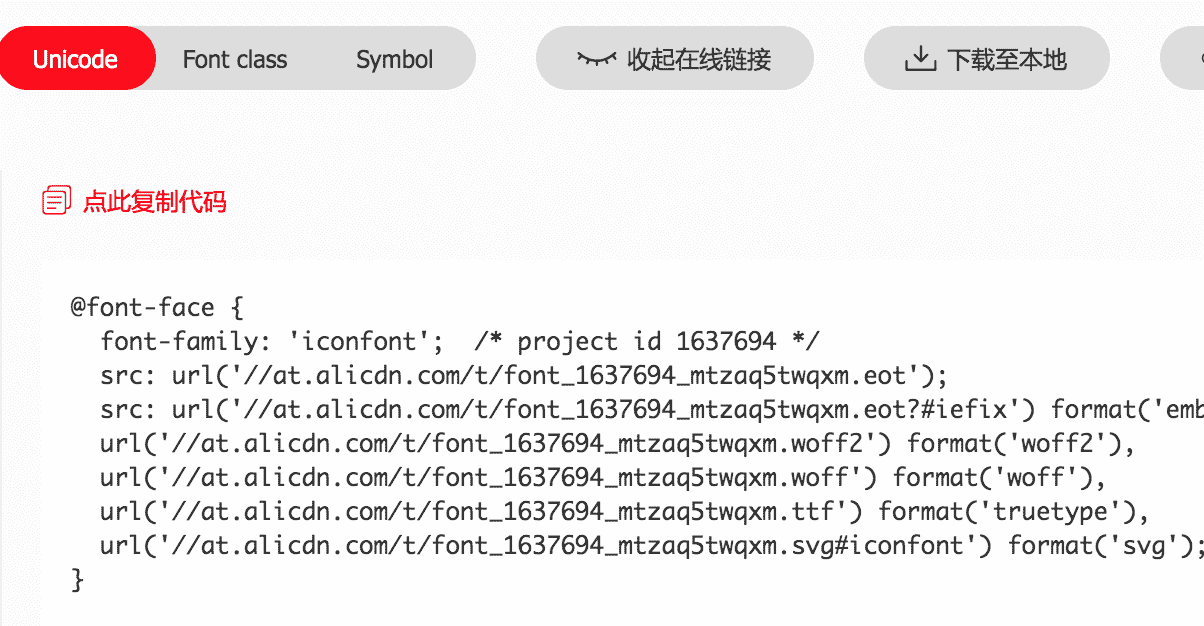Click the 点此复制代码 link
The image size is (1204, 626).
click(154, 202)
